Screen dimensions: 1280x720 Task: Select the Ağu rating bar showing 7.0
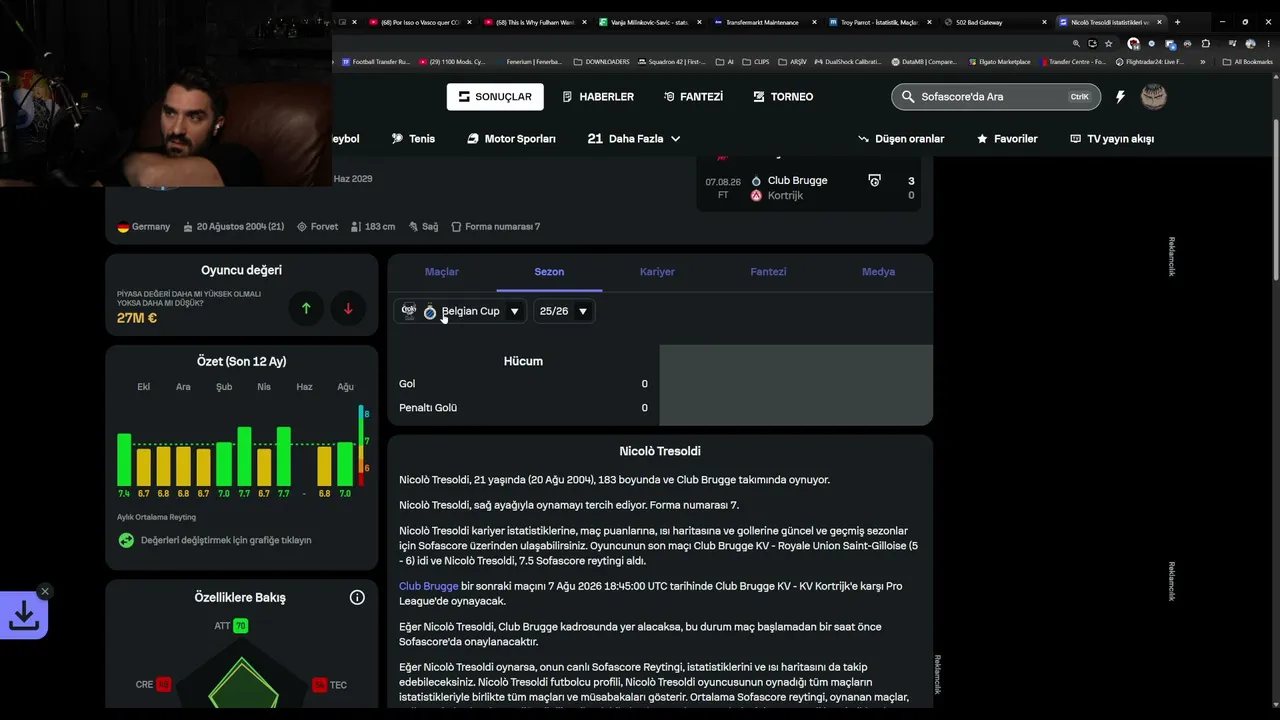345,464
